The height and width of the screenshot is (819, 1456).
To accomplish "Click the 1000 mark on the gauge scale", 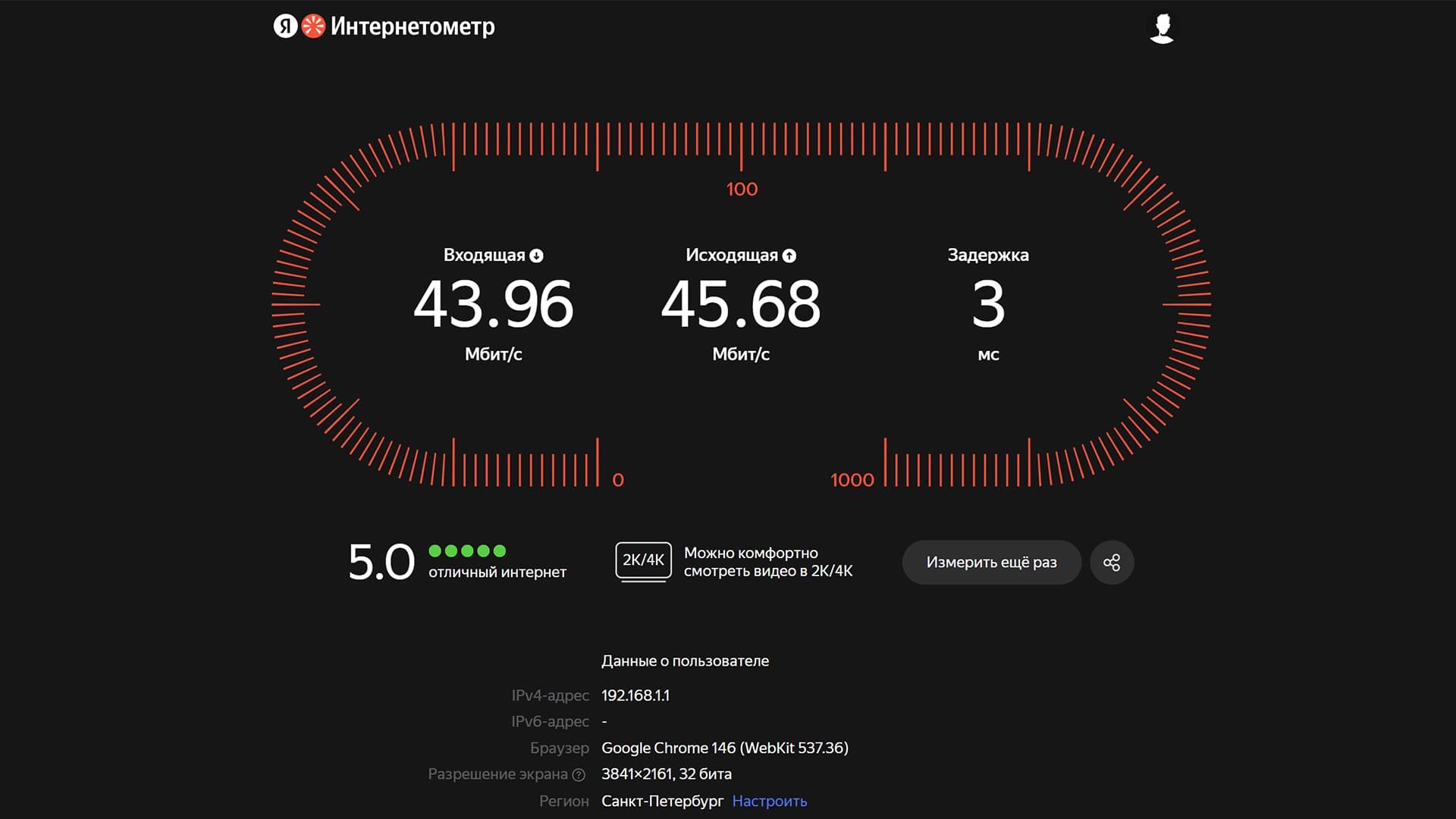I will [x=852, y=480].
